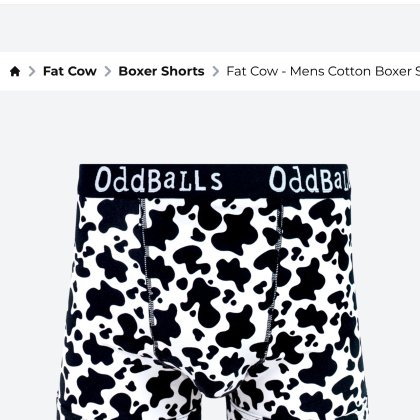The height and width of the screenshot is (420, 420).
Task: Click the grey area below the breadcrumb bar
Action: [210, 127]
